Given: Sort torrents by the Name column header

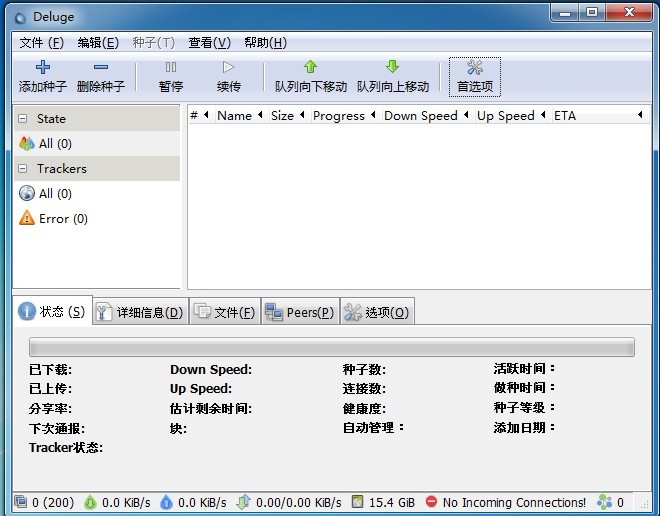Looking at the screenshot, I should 234,116.
